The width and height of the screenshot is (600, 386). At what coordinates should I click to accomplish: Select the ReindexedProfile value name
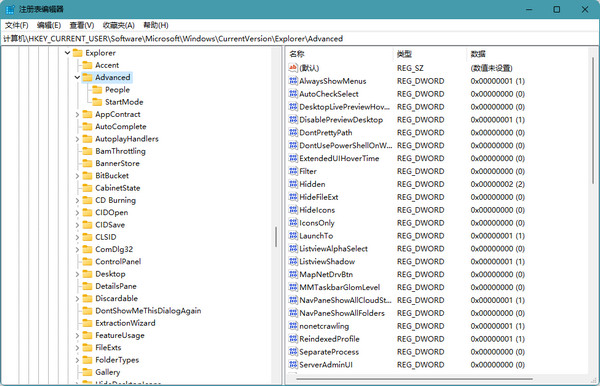coord(329,339)
